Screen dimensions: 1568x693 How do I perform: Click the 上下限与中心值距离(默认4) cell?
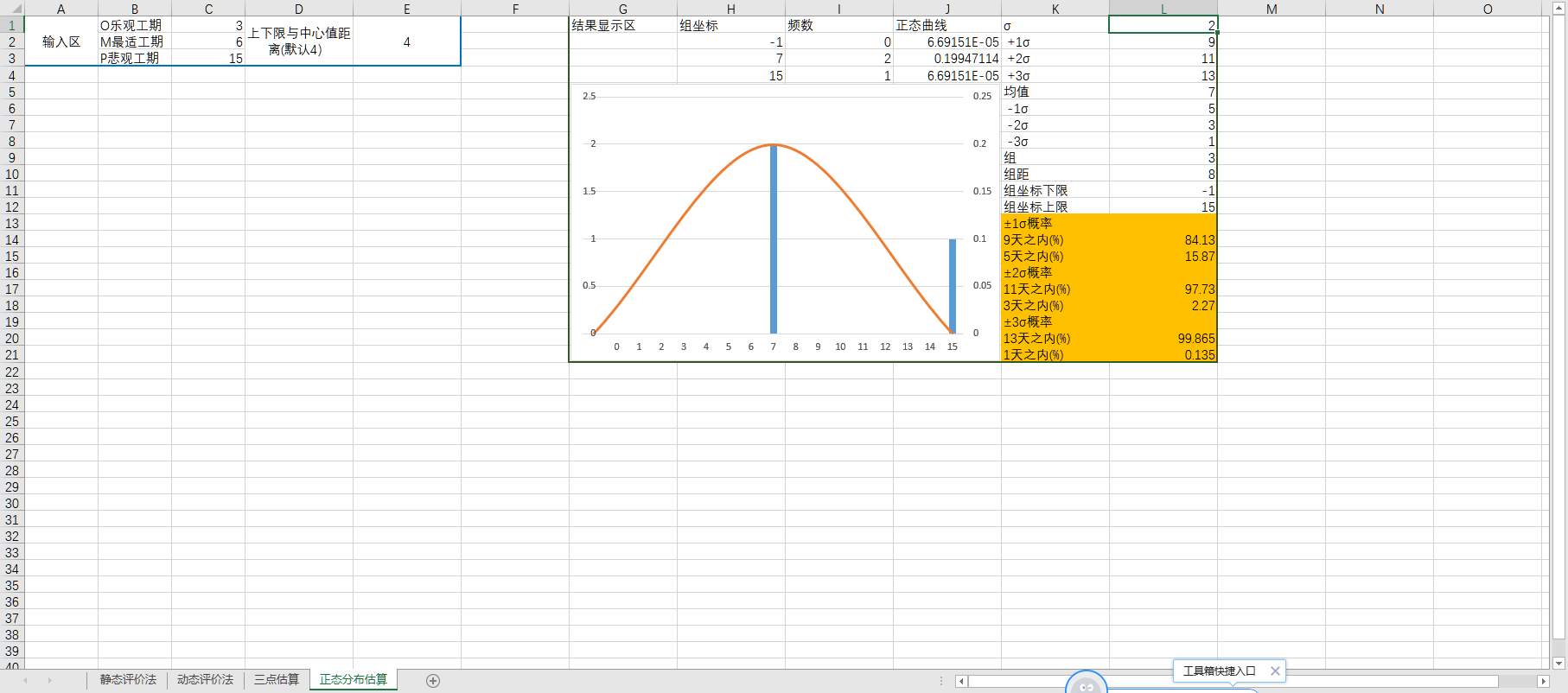(299, 41)
